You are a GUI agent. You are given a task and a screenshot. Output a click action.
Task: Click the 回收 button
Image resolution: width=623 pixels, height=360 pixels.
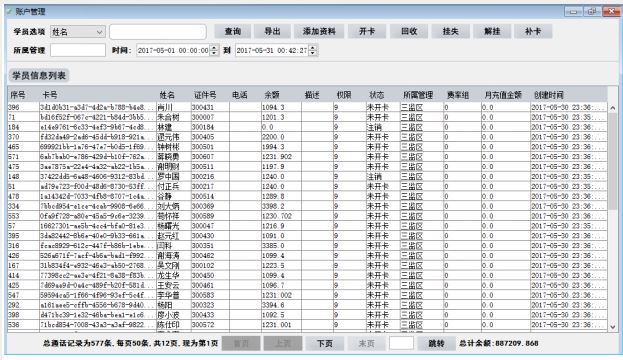(x=409, y=31)
